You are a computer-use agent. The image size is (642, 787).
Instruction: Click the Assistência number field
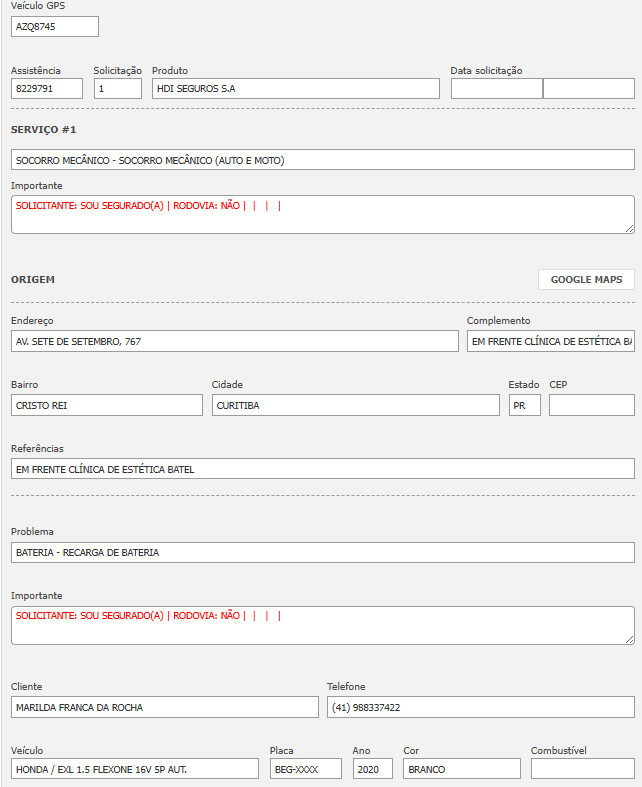pyautogui.click(x=47, y=89)
